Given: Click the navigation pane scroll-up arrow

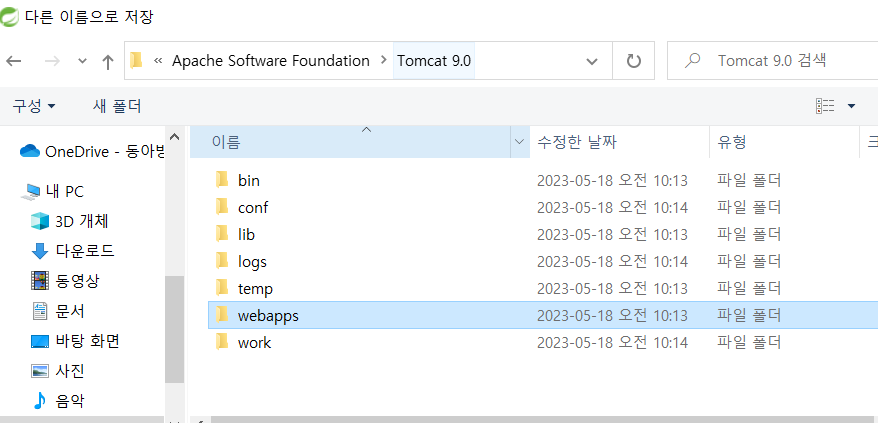Looking at the screenshot, I should 174,136.
